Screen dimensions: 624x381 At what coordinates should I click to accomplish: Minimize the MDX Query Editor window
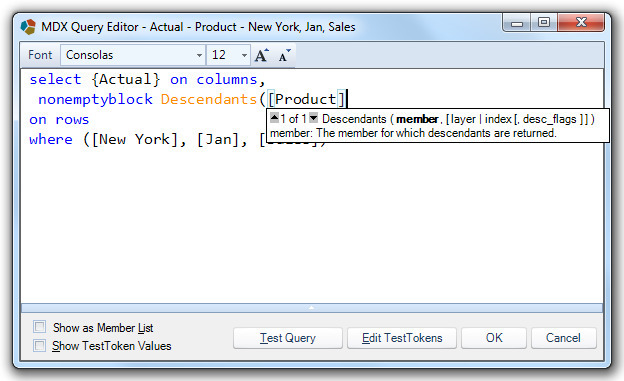(x=517, y=23)
